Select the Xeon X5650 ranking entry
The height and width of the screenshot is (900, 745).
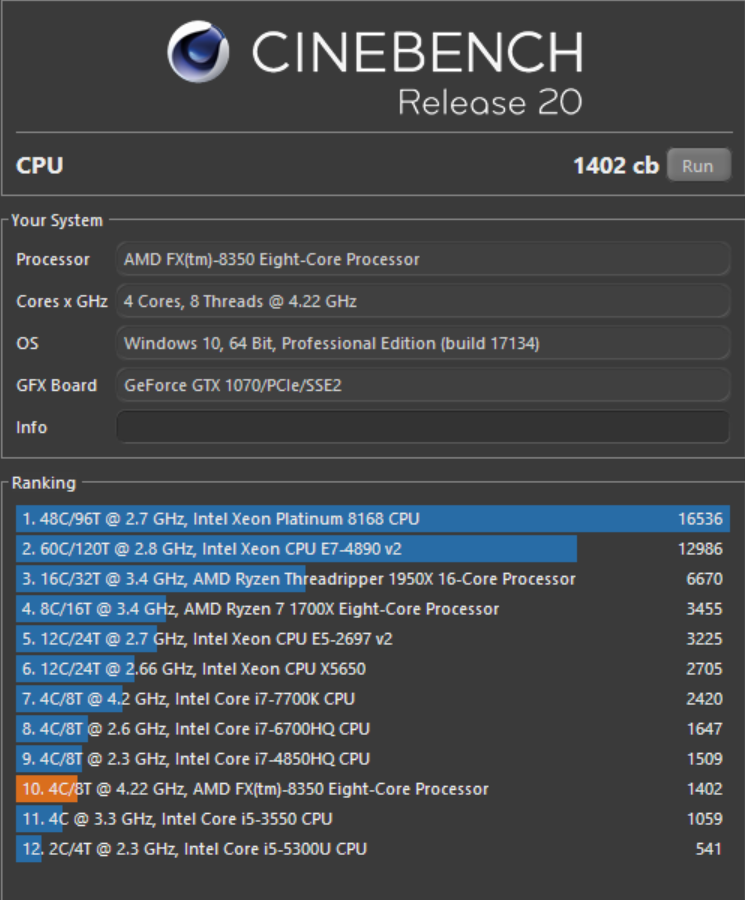[x=372, y=669]
